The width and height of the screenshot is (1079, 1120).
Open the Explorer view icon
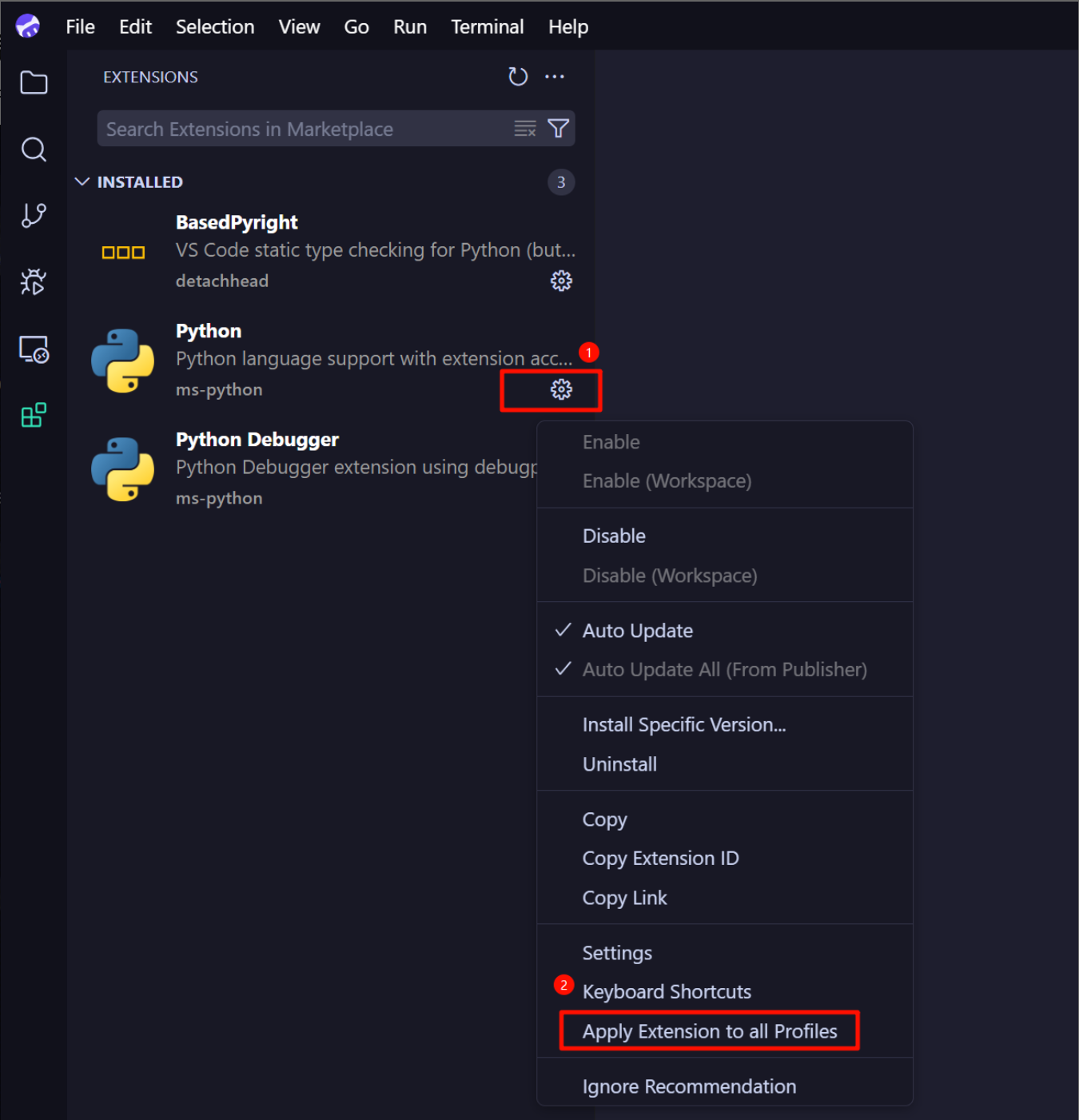click(x=33, y=82)
